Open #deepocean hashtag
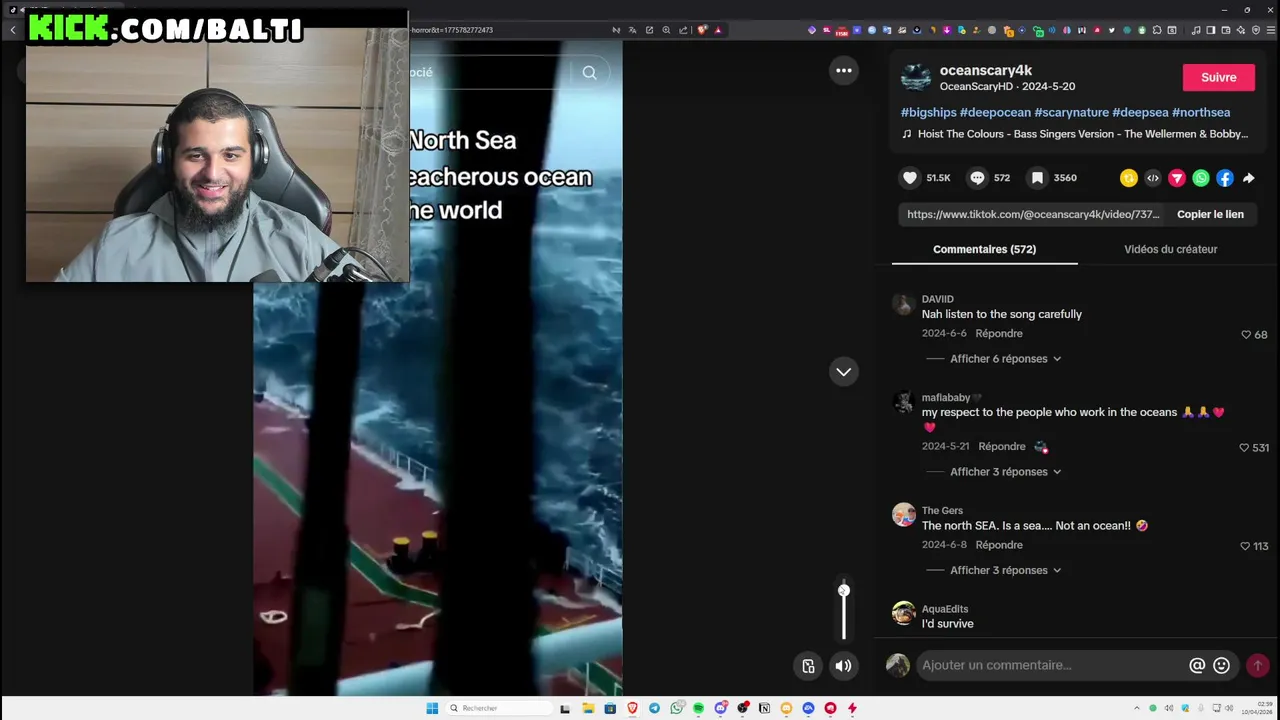Screen dimensions: 1280x720 click(x=995, y=112)
